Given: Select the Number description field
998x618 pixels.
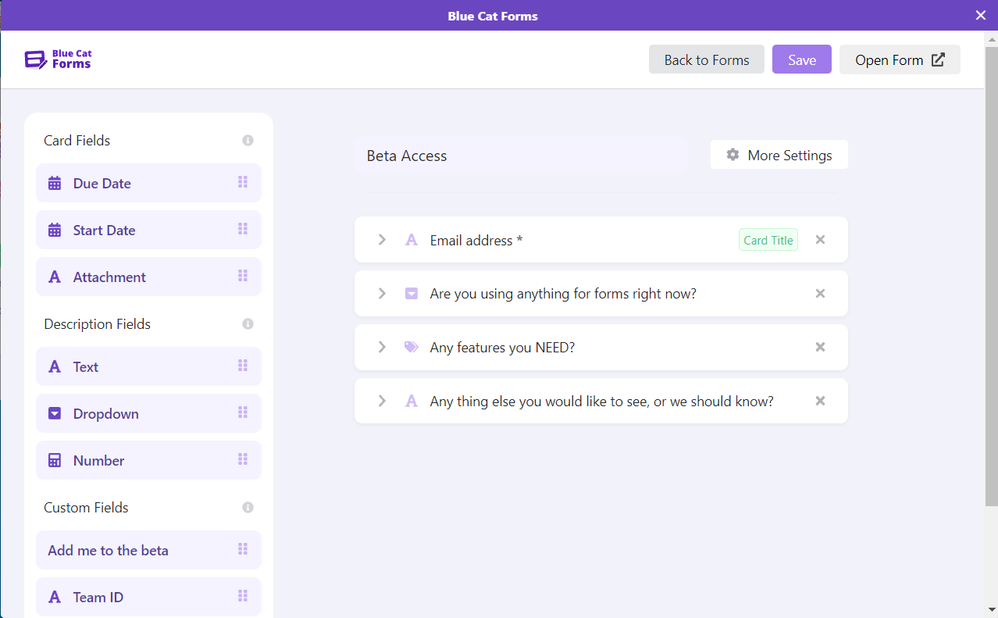Looking at the screenshot, I should tap(148, 460).
